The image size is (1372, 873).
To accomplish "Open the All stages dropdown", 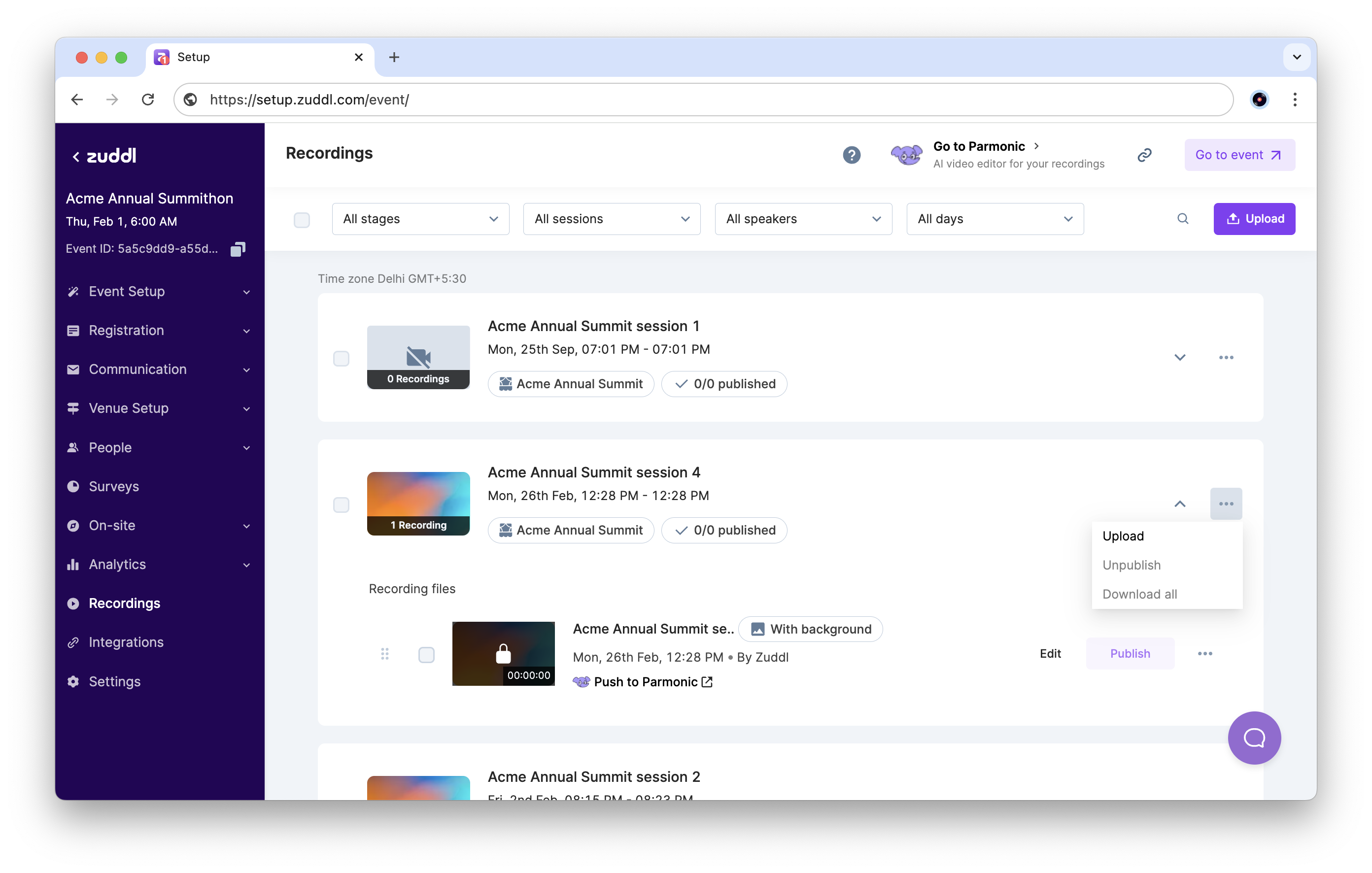I will [x=420, y=219].
